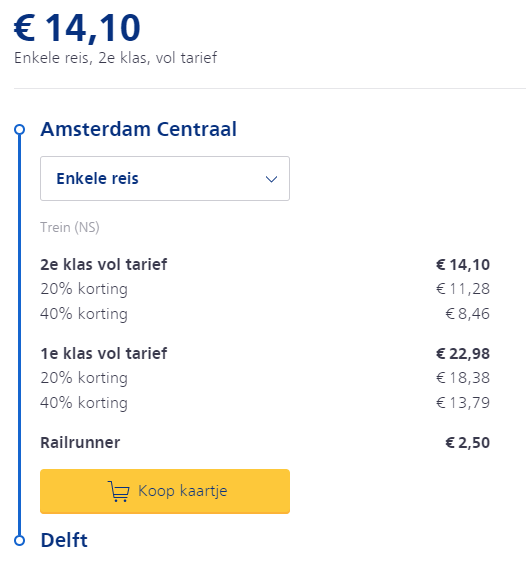Screen dimensions: 526x565
Task: Select the Delft destination heading
Action: pos(64,540)
